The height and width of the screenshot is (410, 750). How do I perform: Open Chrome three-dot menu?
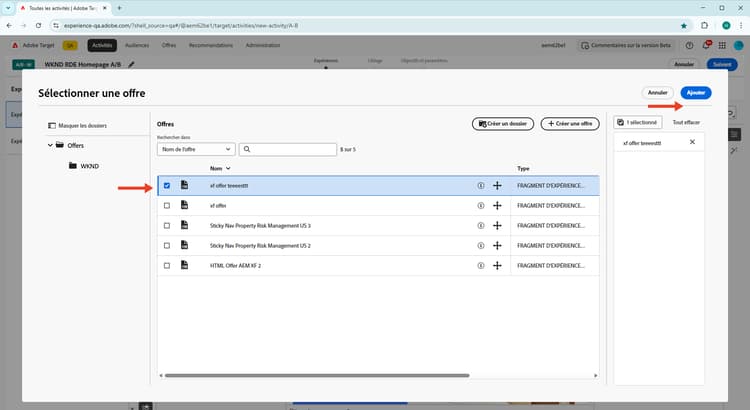pyautogui.click(x=741, y=25)
